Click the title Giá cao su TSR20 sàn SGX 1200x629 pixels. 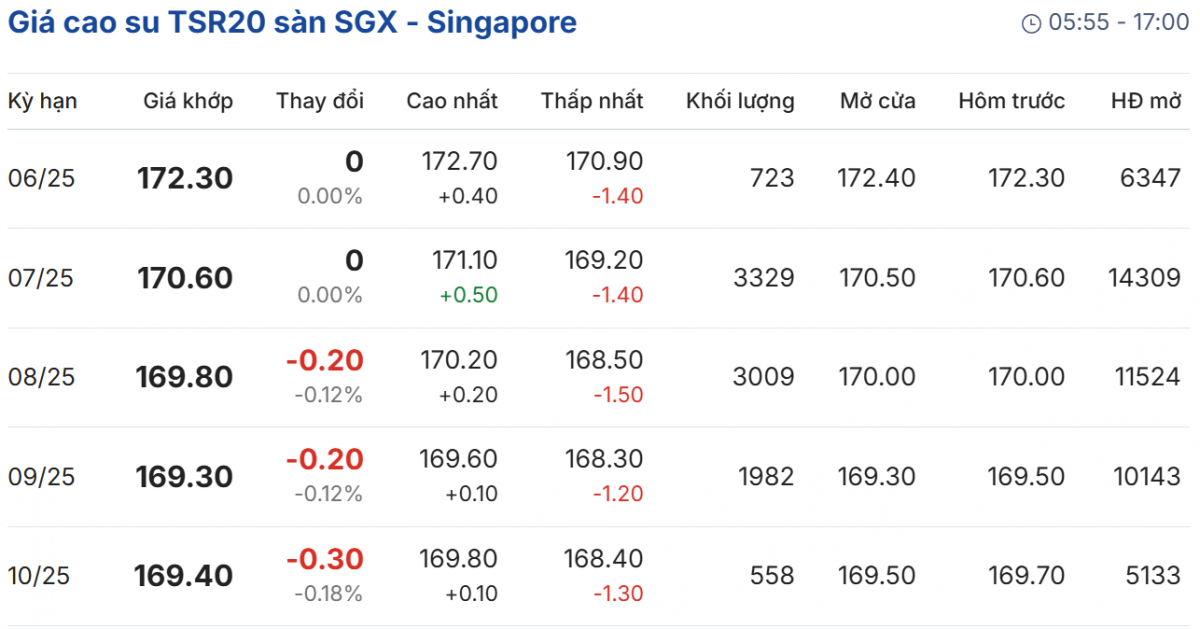(x=292, y=22)
